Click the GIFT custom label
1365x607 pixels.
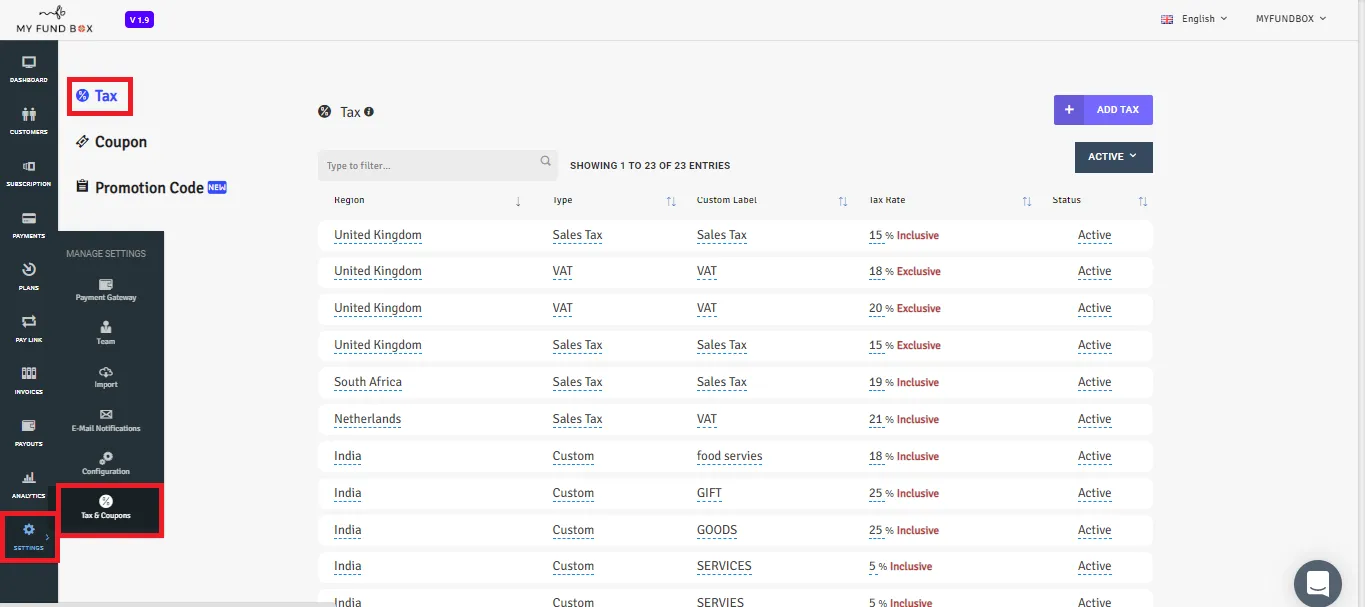[709, 493]
